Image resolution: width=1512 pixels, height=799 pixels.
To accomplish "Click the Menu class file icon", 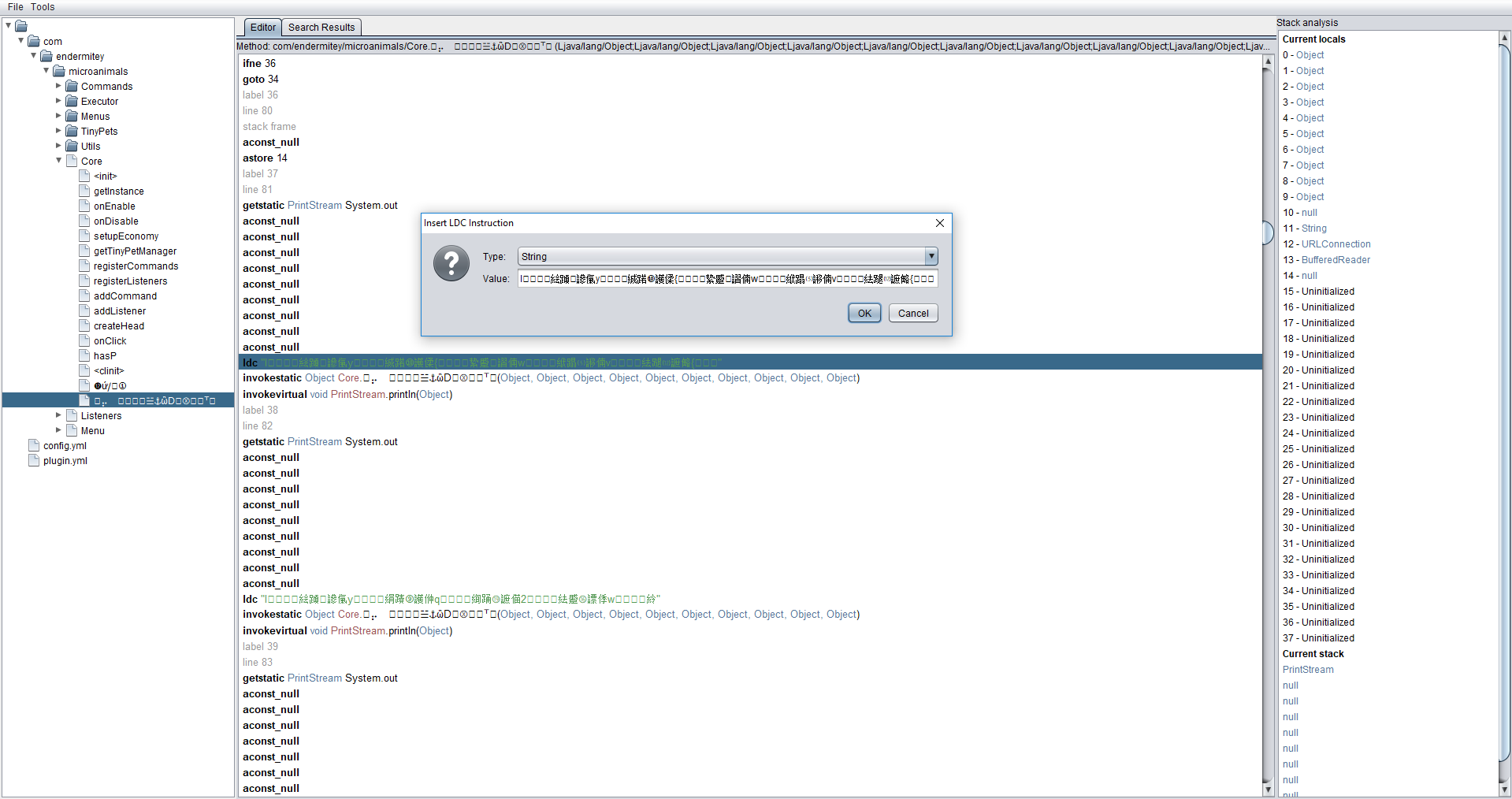I will [x=72, y=431].
